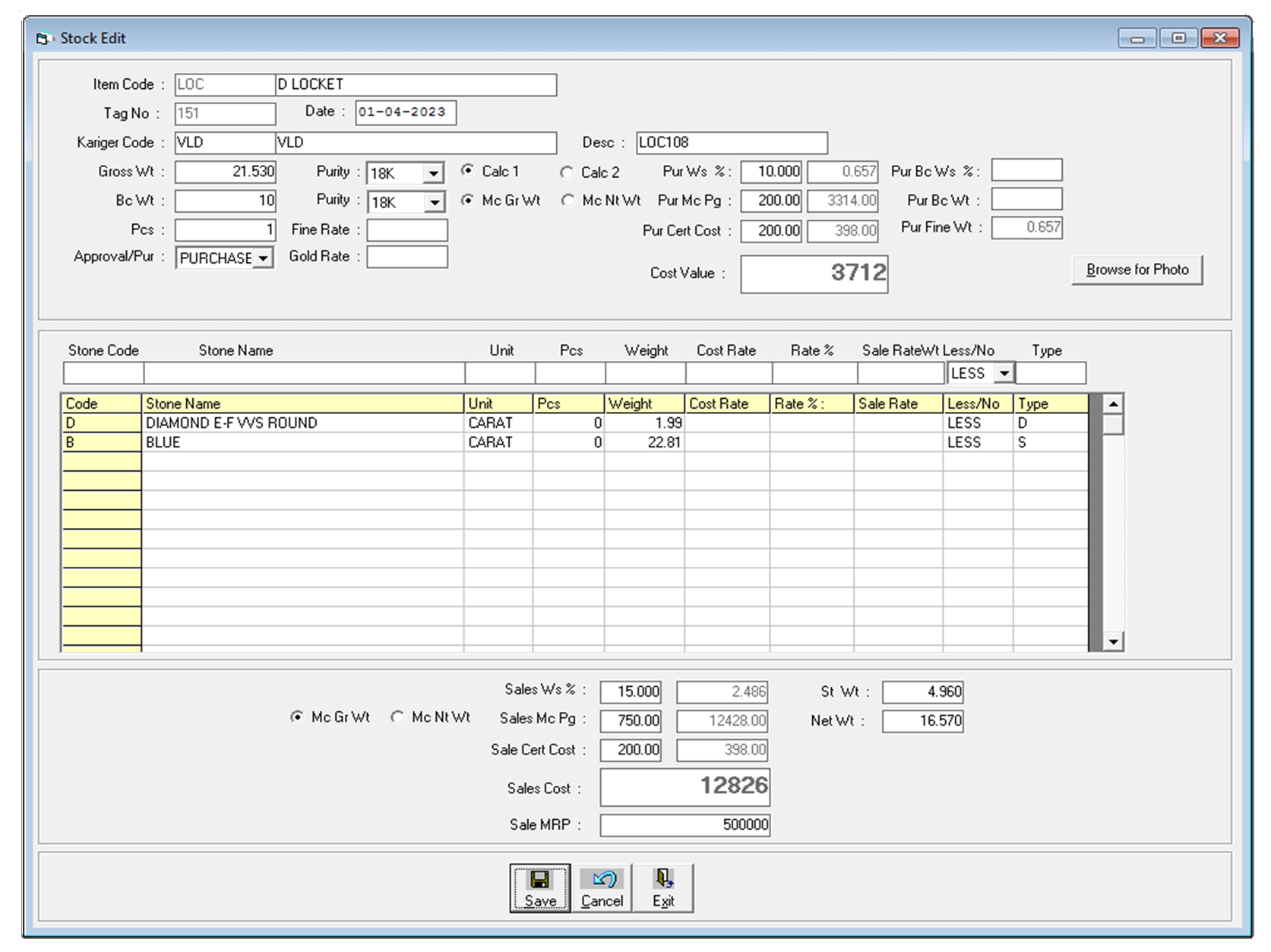
Task: Click the Stone Code entry field
Action: (103, 373)
